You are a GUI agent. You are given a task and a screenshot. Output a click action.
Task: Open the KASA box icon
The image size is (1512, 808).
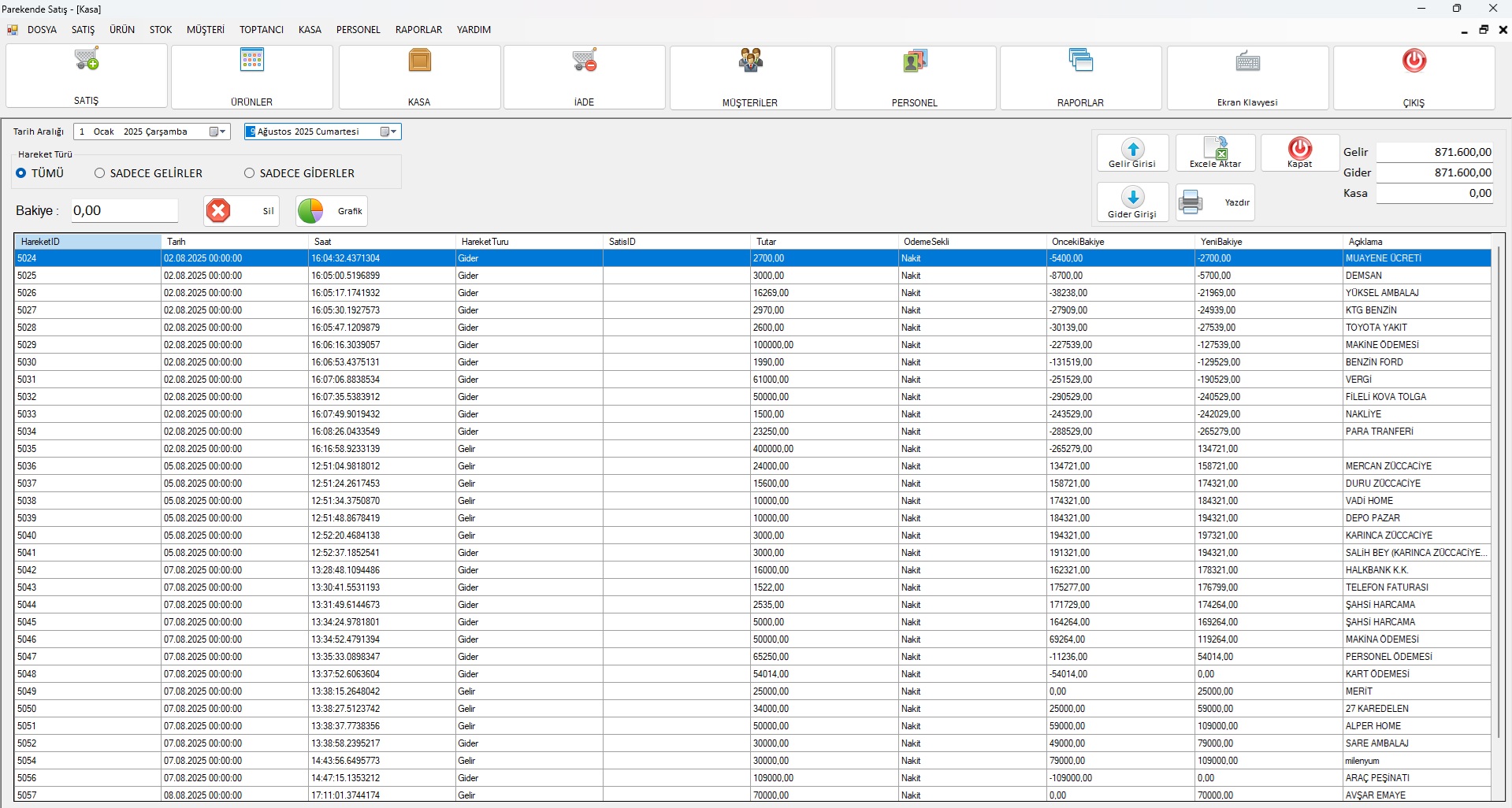point(419,61)
